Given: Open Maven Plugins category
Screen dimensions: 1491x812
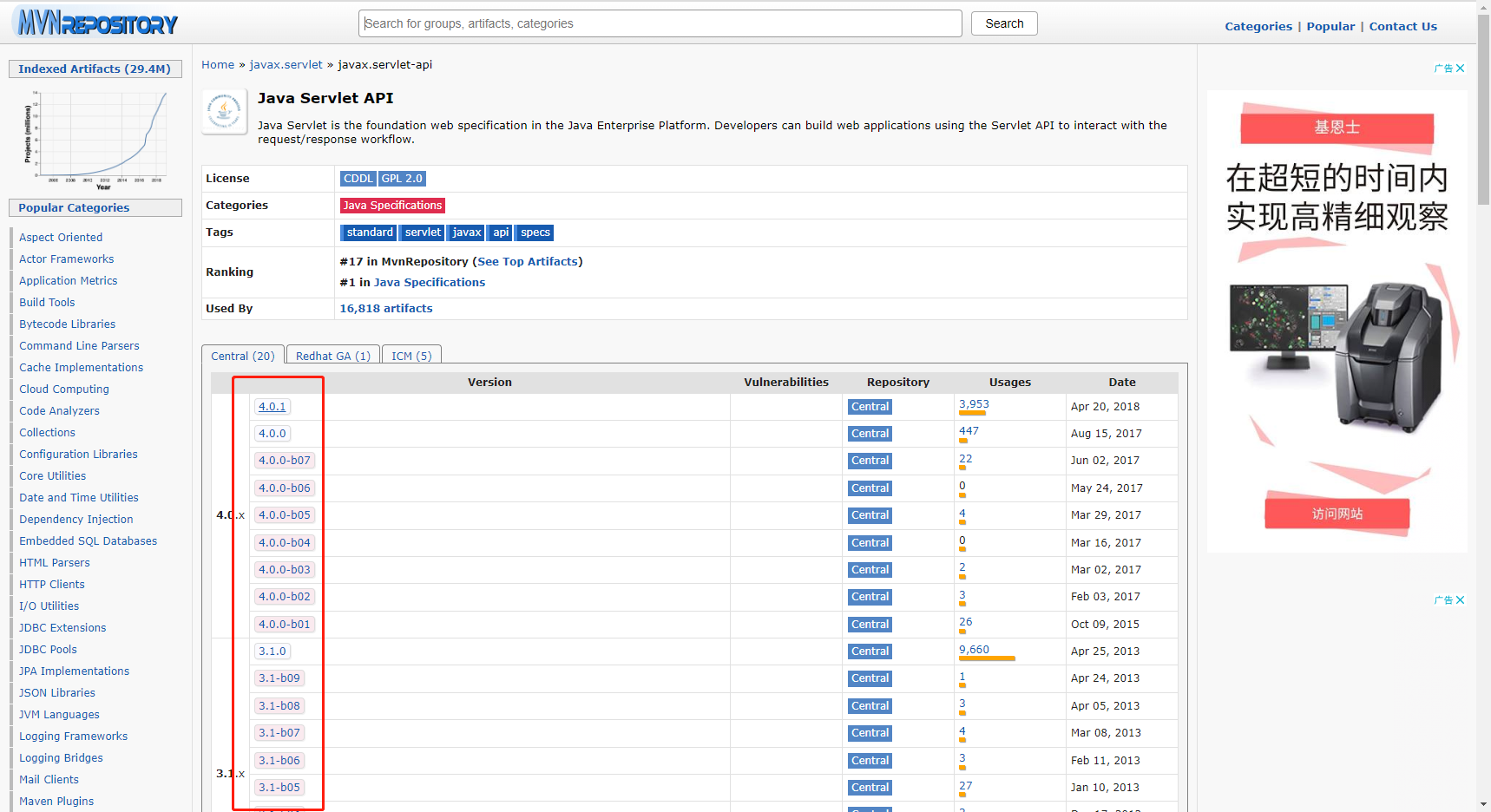Looking at the screenshot, I should (56, 802).
